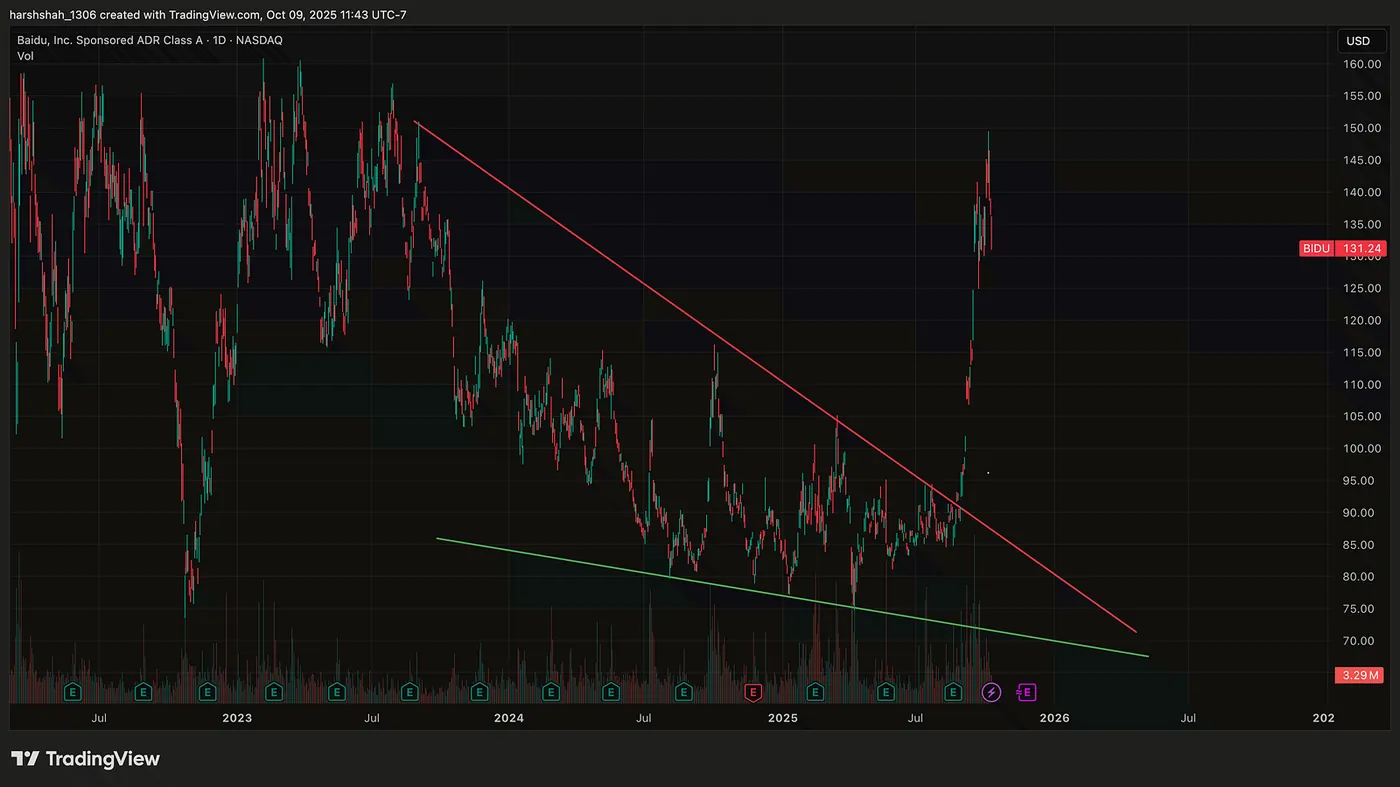Click the 100.00 price axis label

pos(1362,448)
